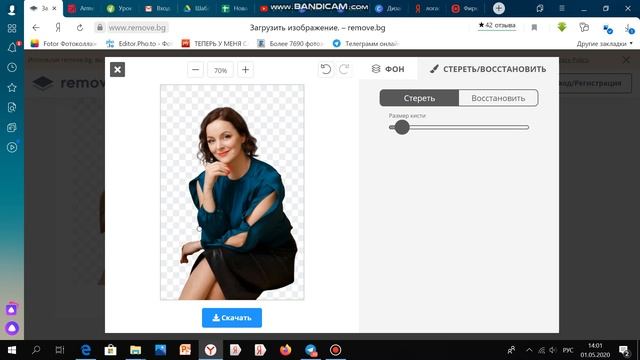Switch to the Шаб Google Drive tab

tap(196, 8)
